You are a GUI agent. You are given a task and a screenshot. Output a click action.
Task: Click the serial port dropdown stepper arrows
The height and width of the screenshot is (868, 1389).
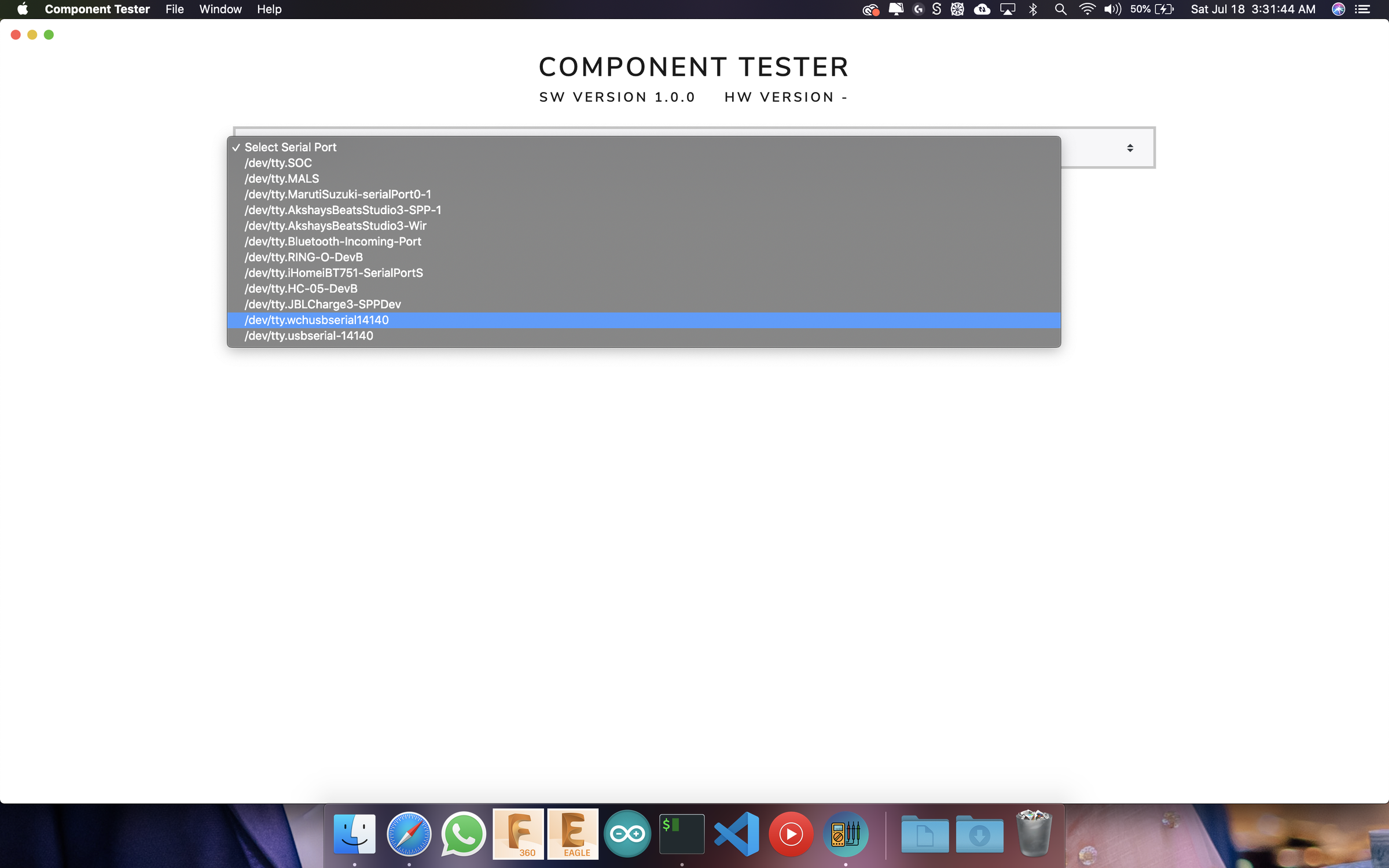click(x=1131, y=148)
